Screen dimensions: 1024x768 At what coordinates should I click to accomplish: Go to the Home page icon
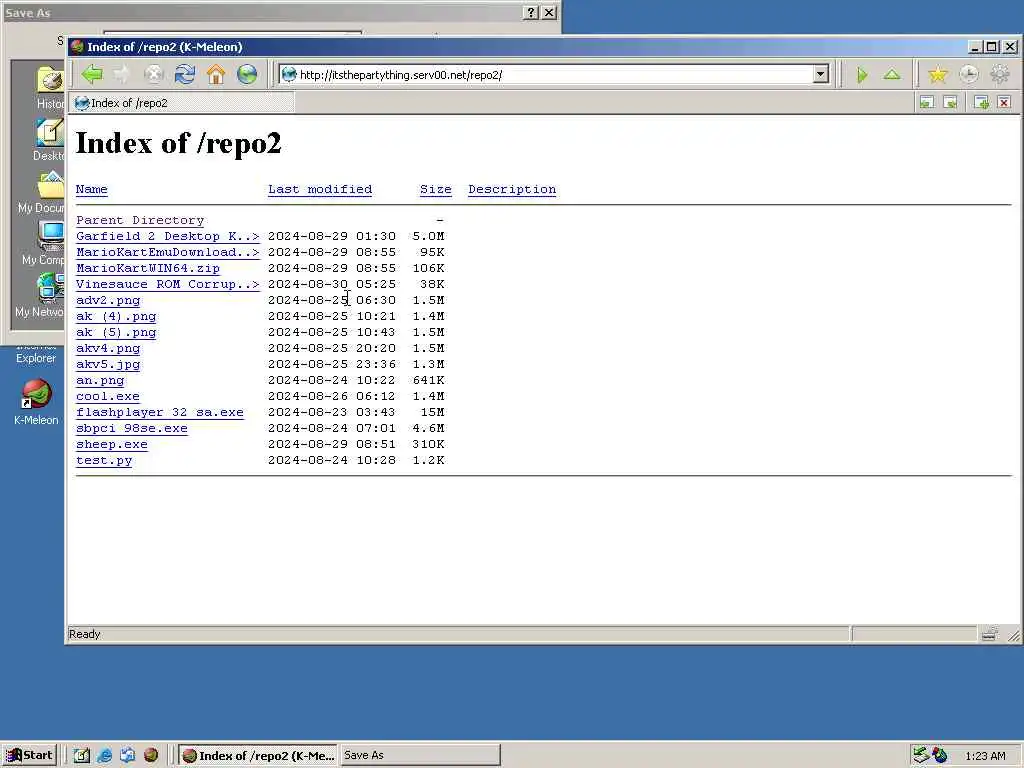click(x=216, y=74)
